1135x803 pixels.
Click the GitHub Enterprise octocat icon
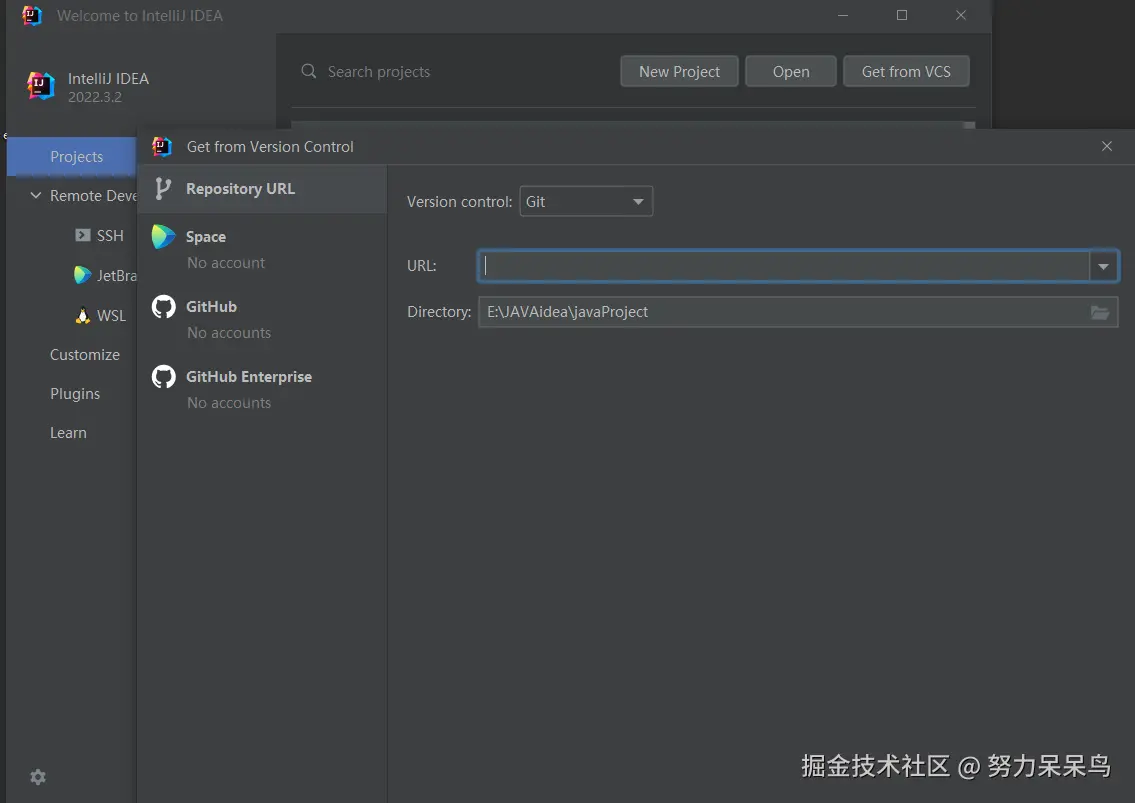164,377
